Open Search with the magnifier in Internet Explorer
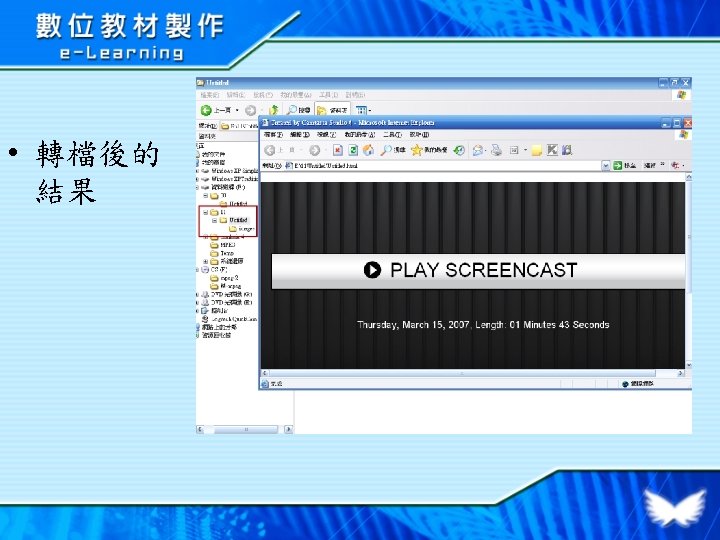This screenshot has width=720, height=540. 393,150
